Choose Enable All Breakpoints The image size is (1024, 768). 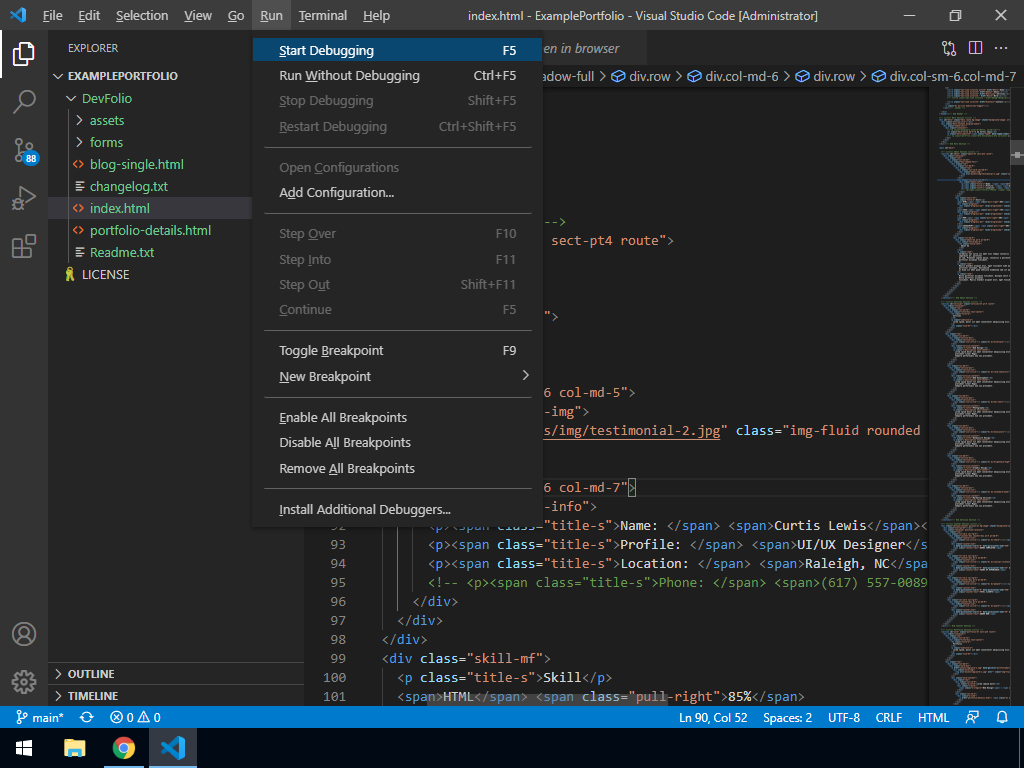tap(343, 417)
